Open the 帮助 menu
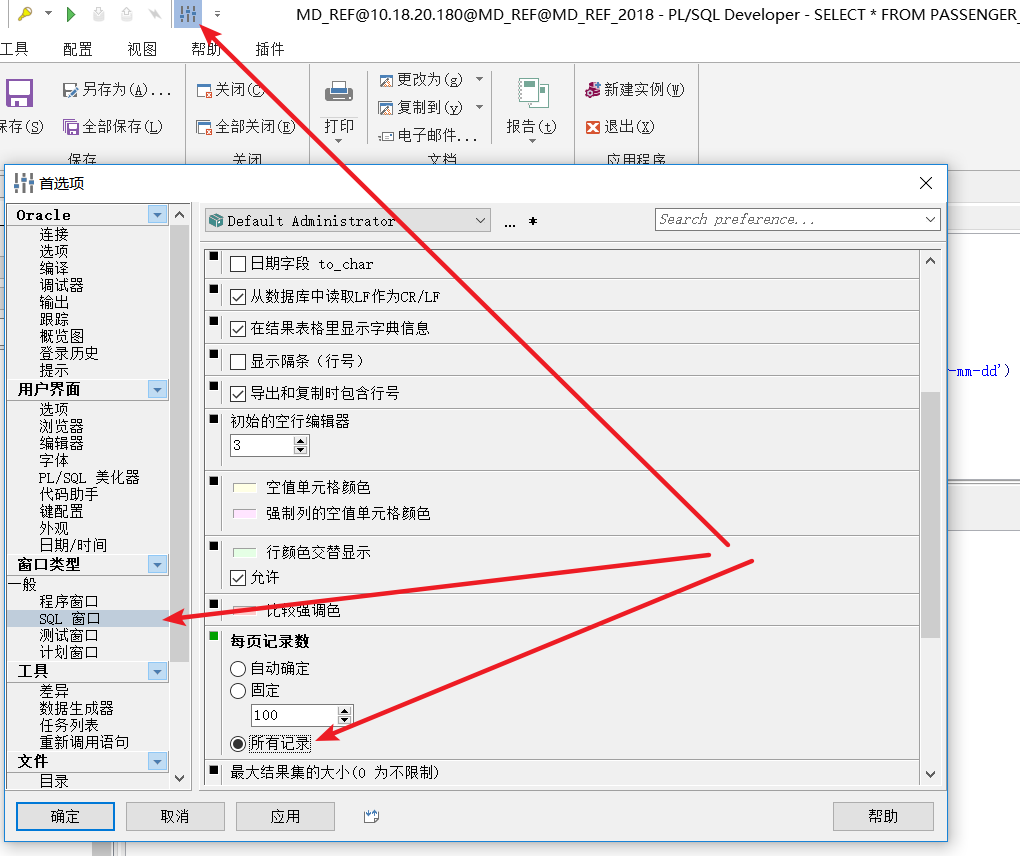 pos(206,49)
